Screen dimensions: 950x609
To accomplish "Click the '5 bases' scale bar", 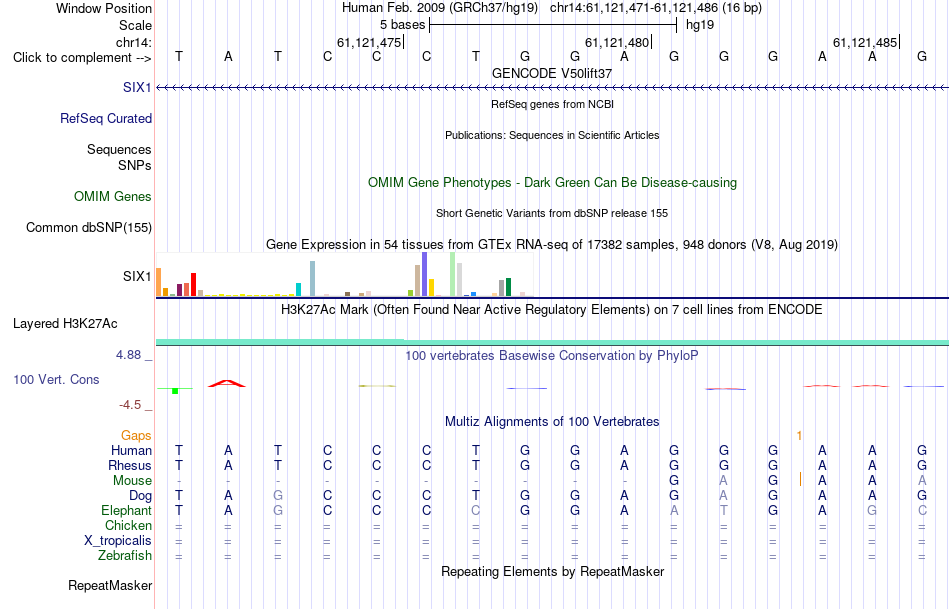I will [x=553, y=25].
